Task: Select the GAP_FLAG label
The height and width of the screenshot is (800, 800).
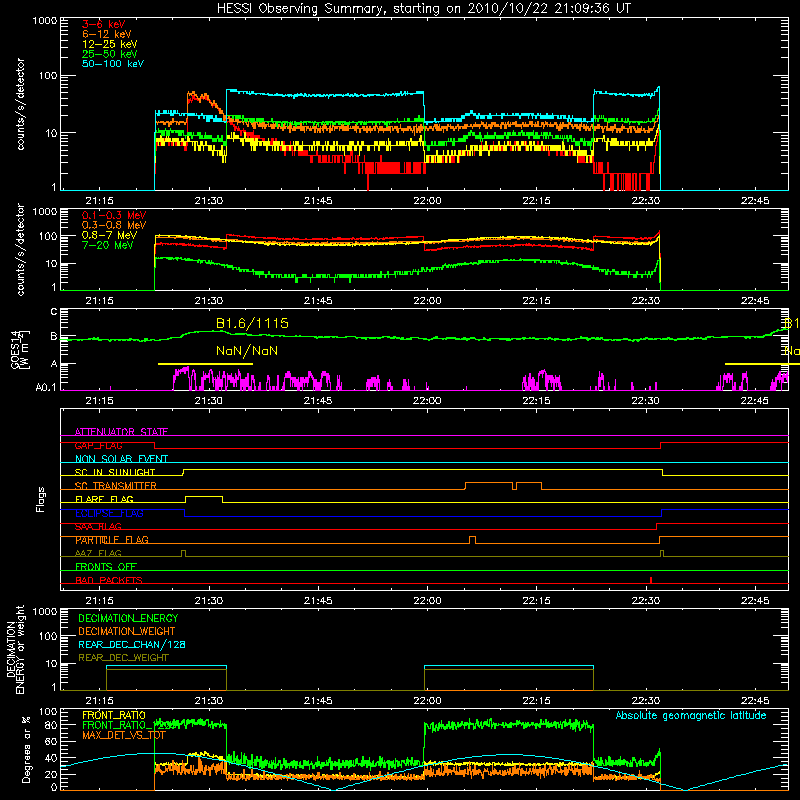Action: pyautogui.click(x=98, y=445)
